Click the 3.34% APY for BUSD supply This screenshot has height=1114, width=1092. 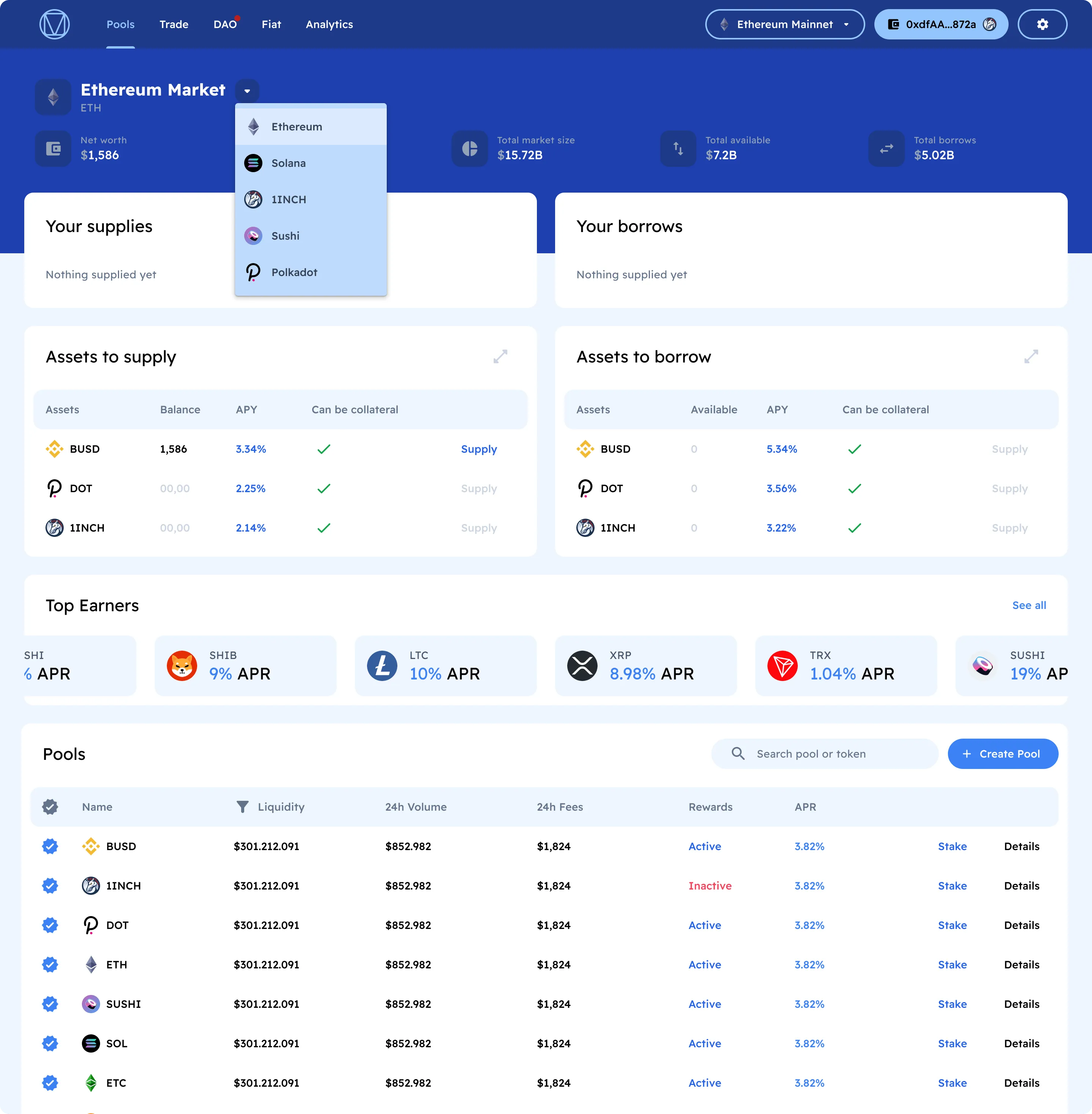[x=251, y=449]
